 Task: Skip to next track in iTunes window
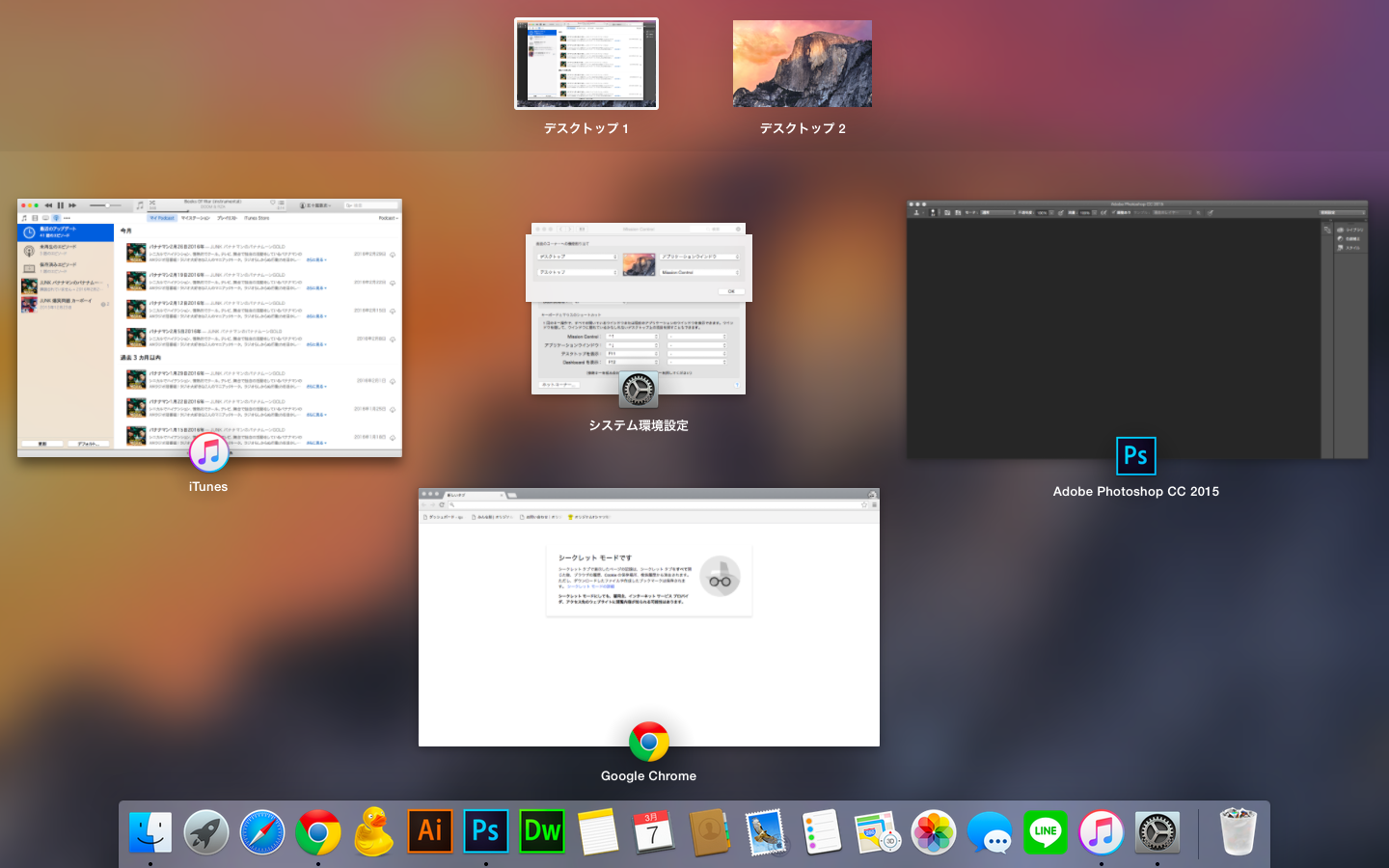point(72,205)
